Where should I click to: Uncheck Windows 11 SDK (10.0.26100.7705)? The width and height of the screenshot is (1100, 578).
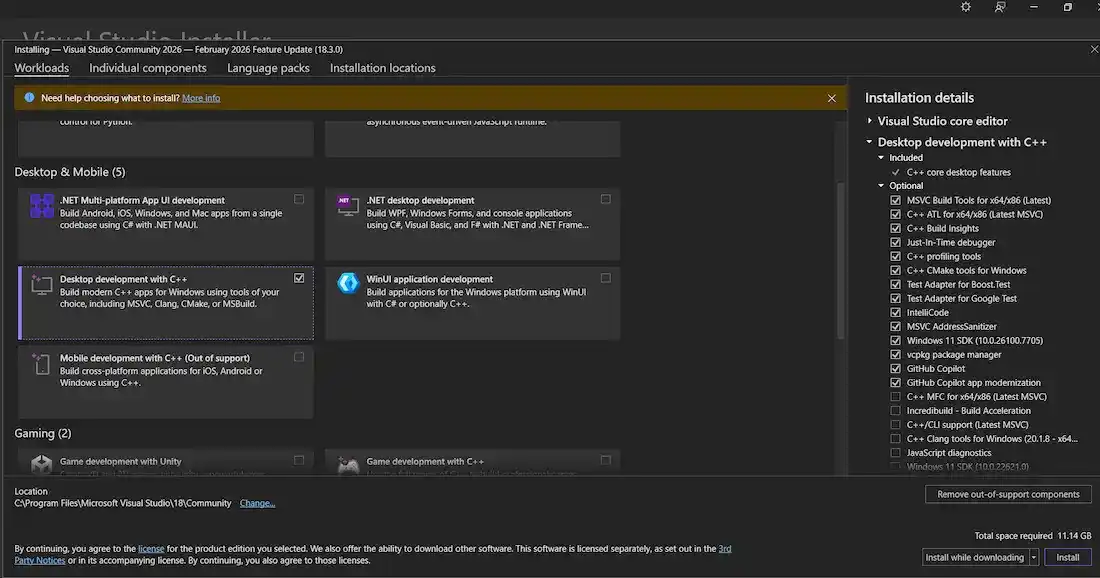click(895, 340)
